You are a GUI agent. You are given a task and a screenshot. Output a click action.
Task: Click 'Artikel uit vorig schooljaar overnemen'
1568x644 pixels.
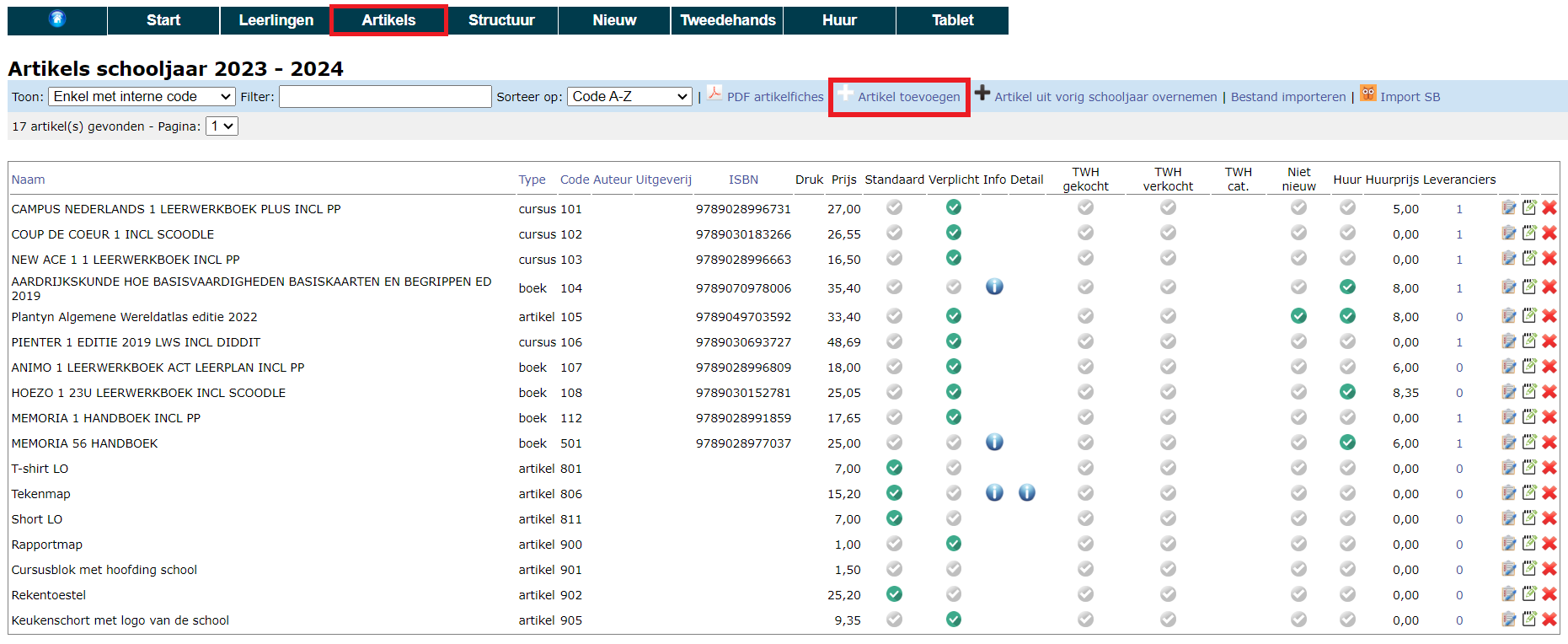tap(1105, 97)
